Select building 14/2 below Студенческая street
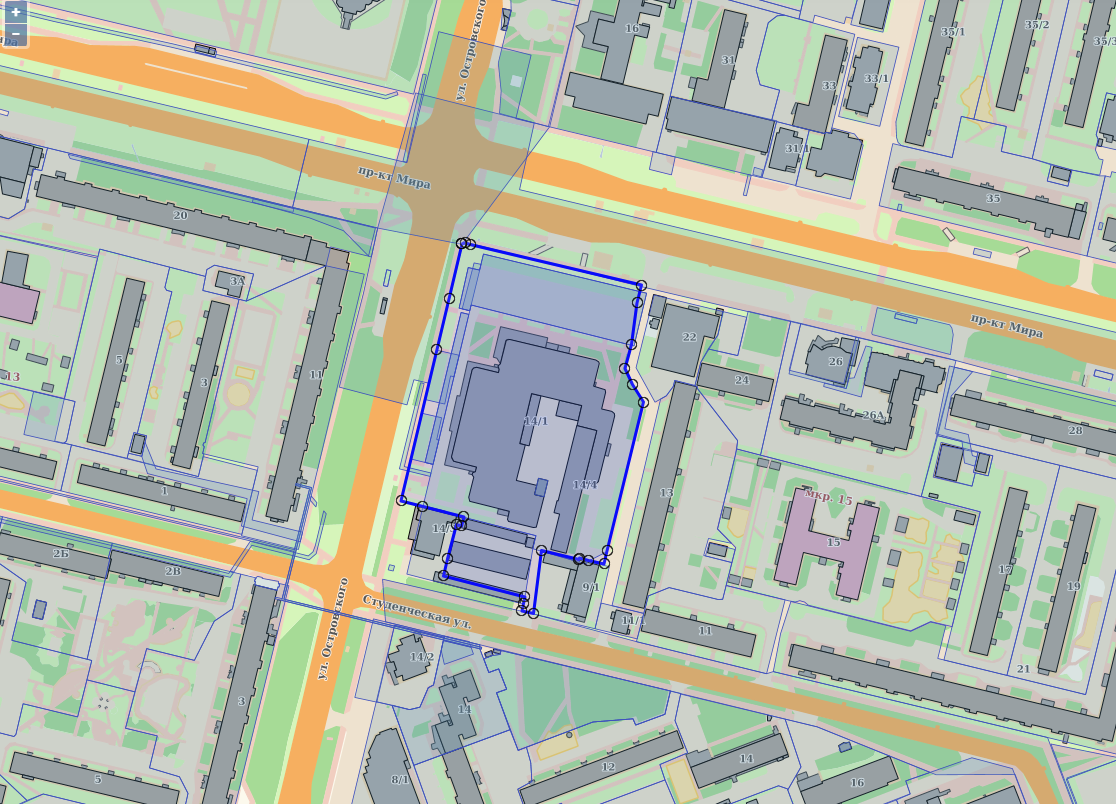 pyautogui.click(x=421, y=657)
